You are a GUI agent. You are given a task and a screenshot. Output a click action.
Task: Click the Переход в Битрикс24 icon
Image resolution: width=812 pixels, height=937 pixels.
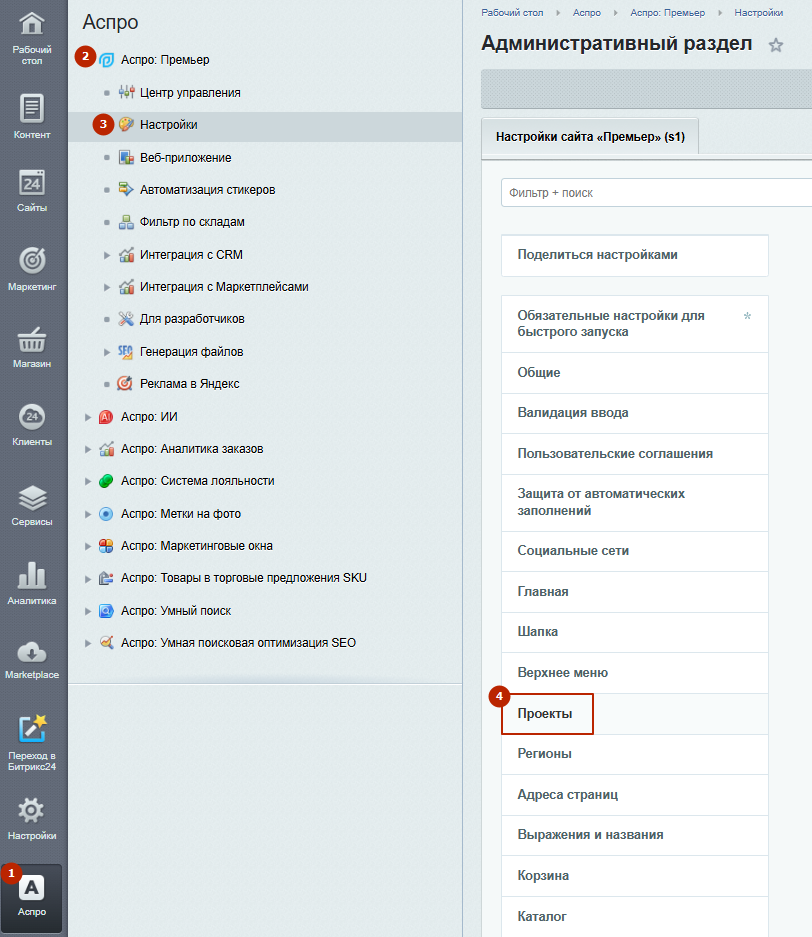(32, 728)
